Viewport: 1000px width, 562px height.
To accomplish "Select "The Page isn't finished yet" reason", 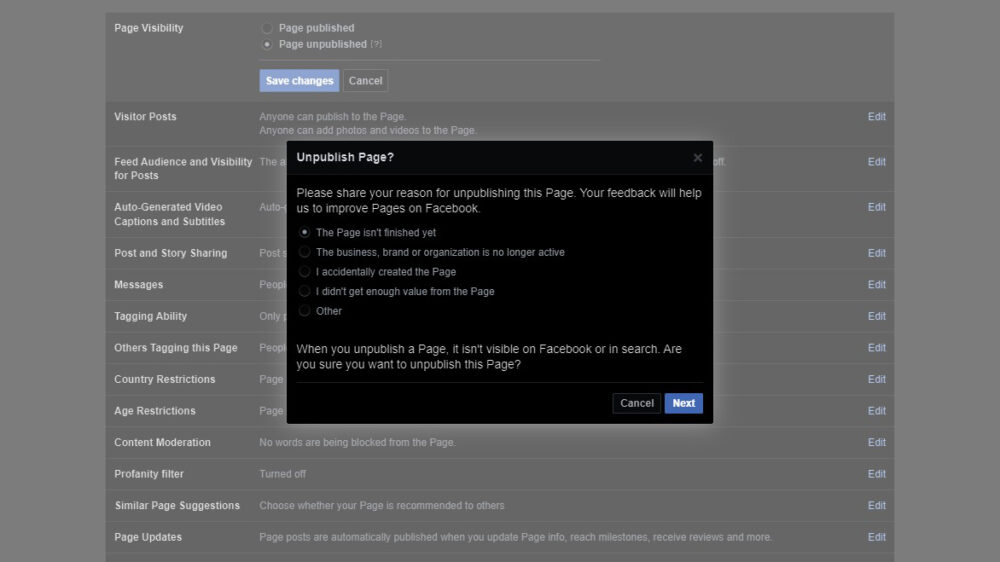I will pos(305,233).
